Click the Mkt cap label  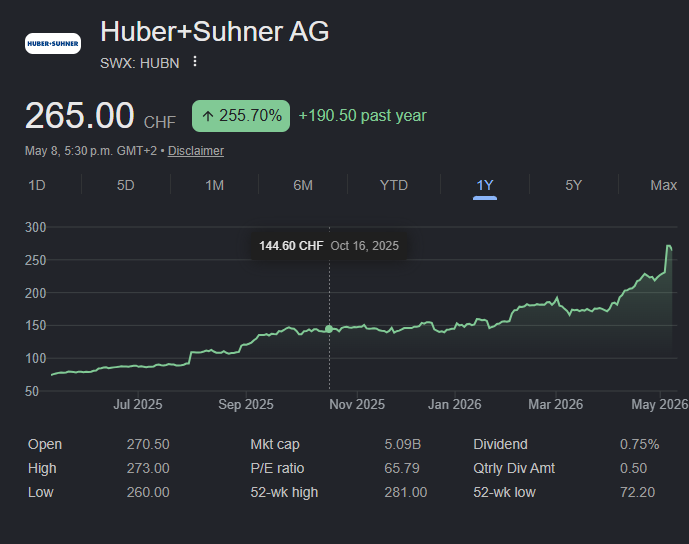tap(275, 444)
